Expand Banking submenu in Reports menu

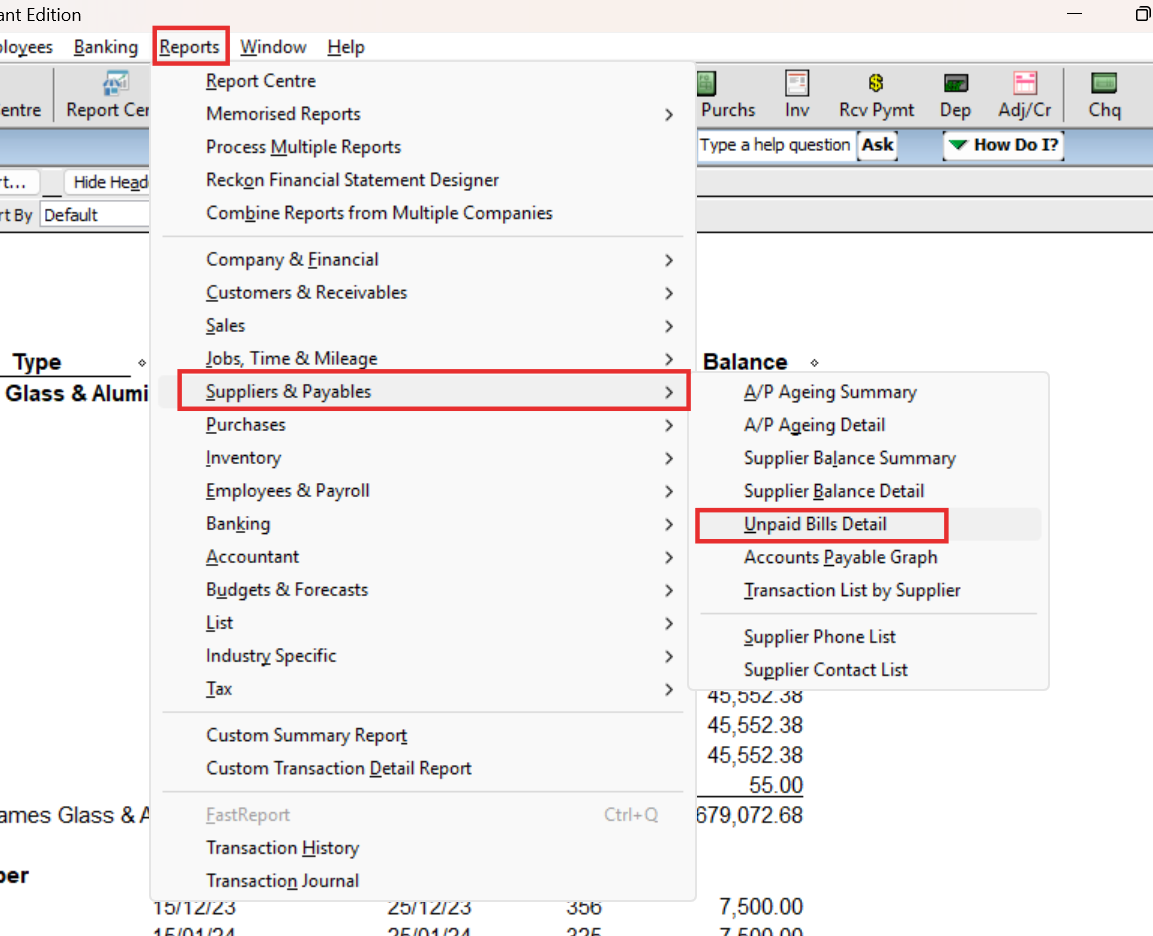pyautogui.click(x=423, y=524)
